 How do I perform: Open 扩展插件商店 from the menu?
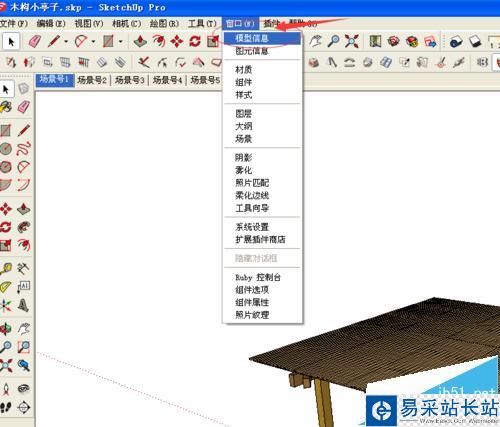262,240
